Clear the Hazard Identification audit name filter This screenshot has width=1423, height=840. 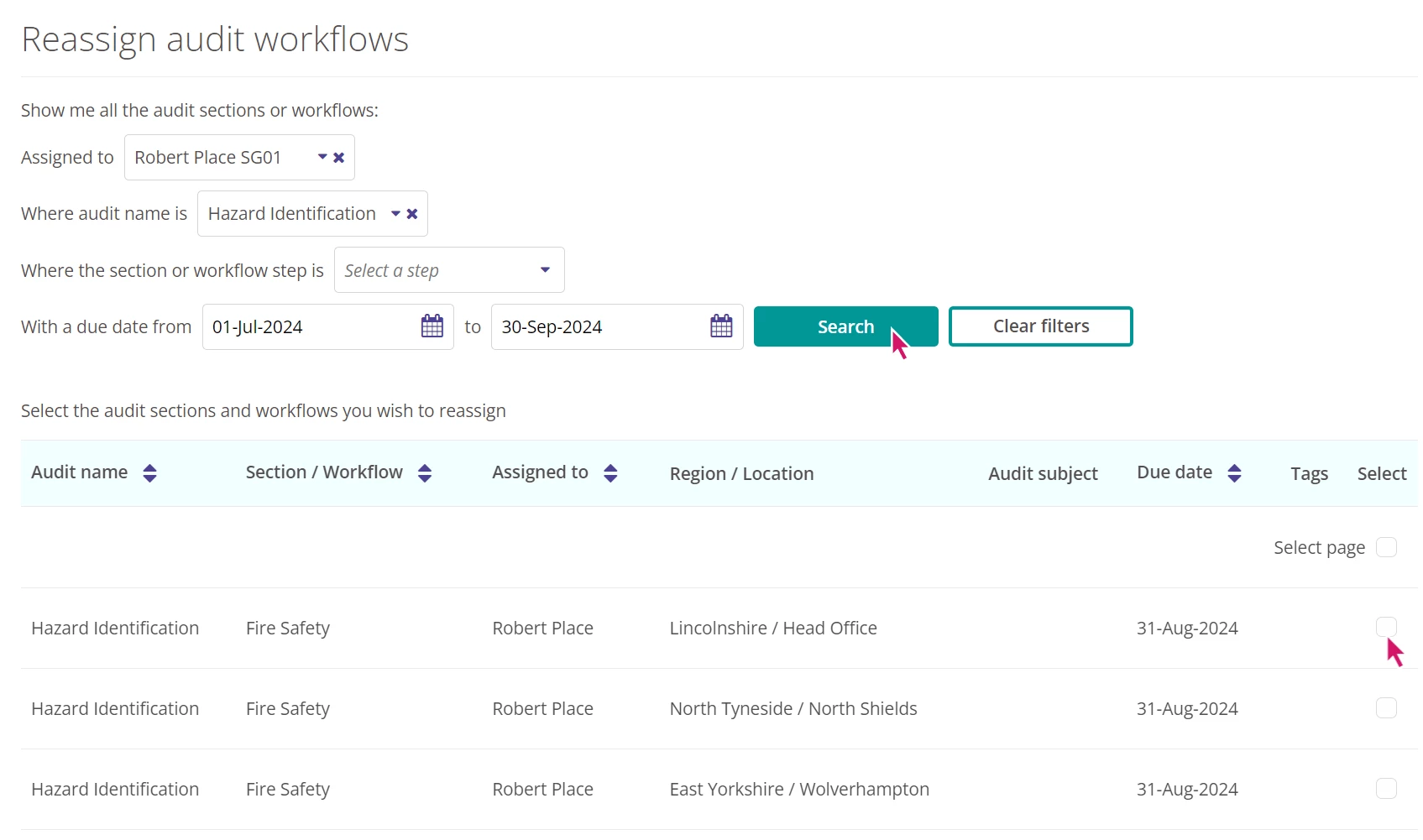pos(412,214)
